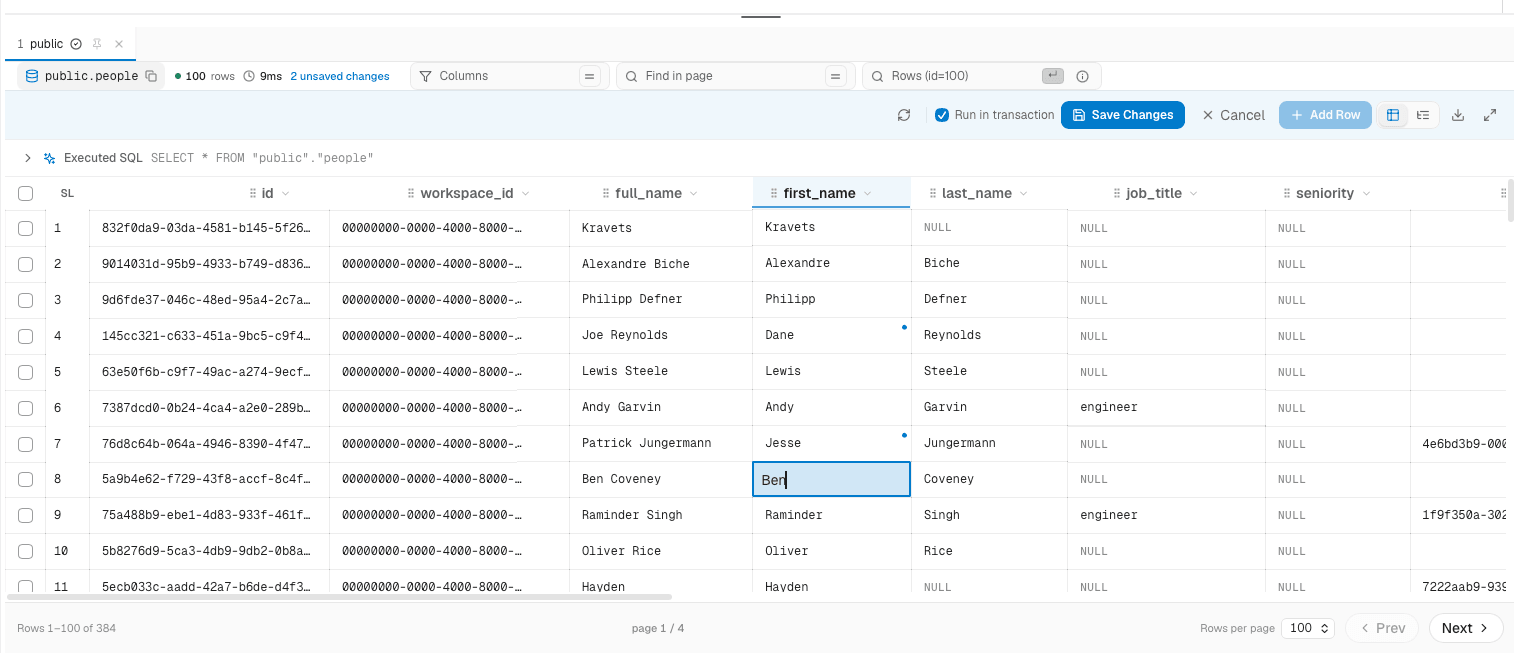Open the first_name column dropdown arrow
This screenshot has width=1514, height=653.
[x=867, y=193]
